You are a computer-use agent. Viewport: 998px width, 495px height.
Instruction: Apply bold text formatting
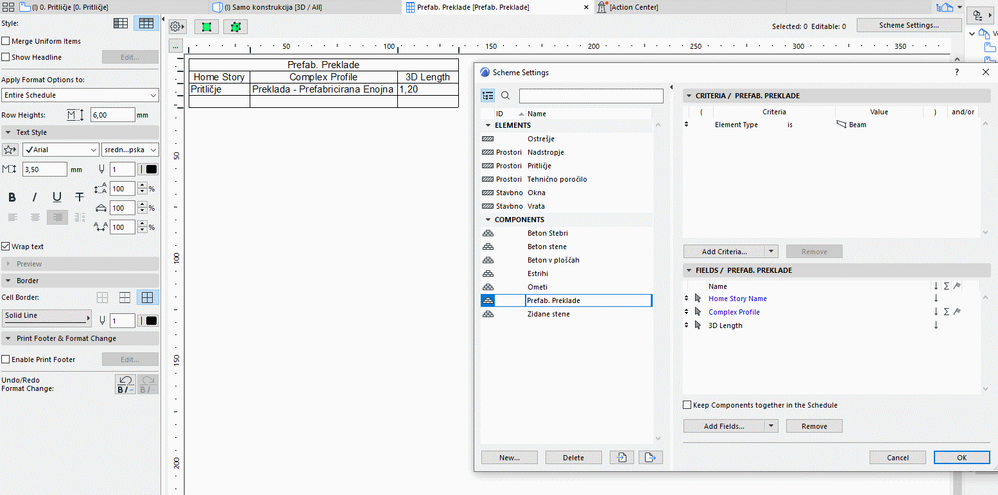[x=12, y=197]
